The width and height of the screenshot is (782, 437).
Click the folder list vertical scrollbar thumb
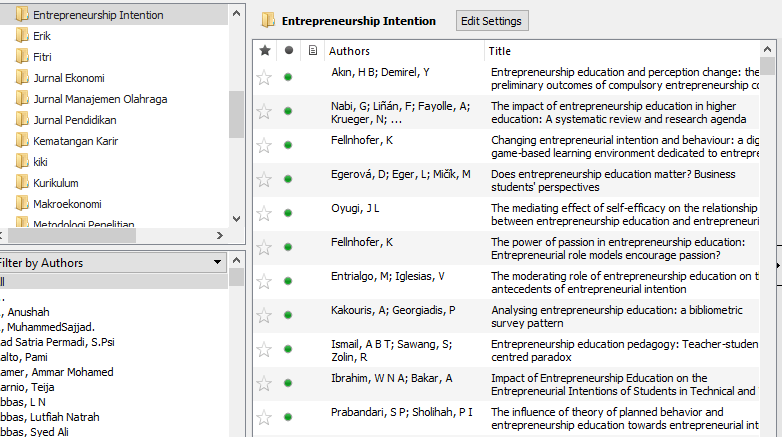[x=236, y=113]
